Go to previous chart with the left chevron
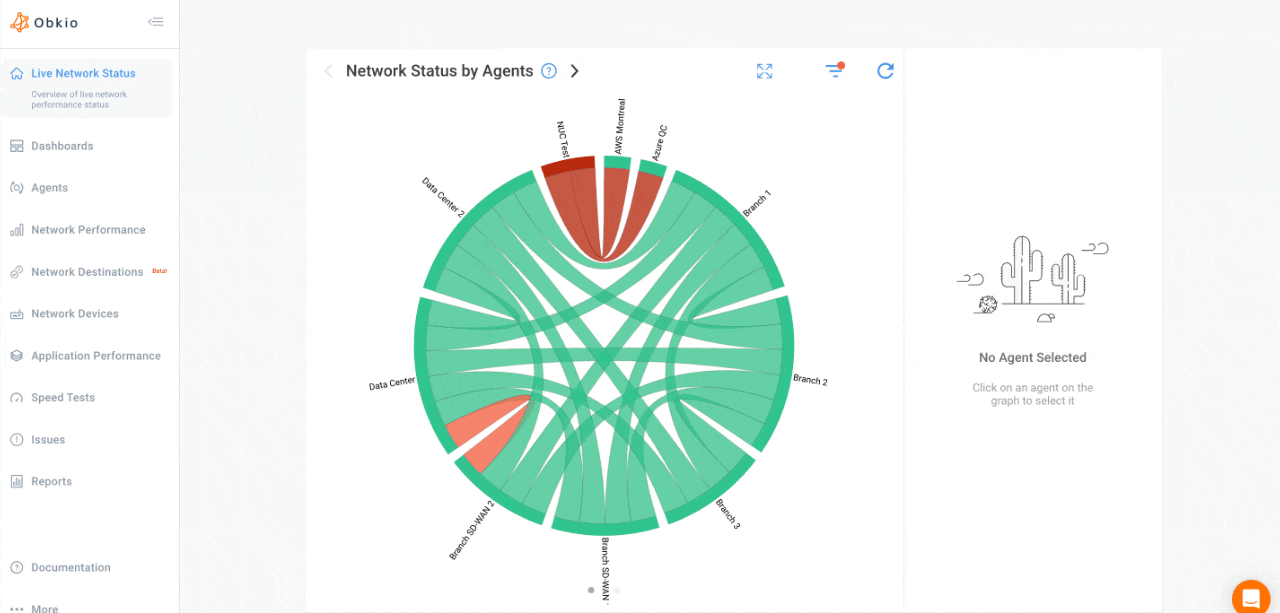1280x613 pixels. point(328,71)
